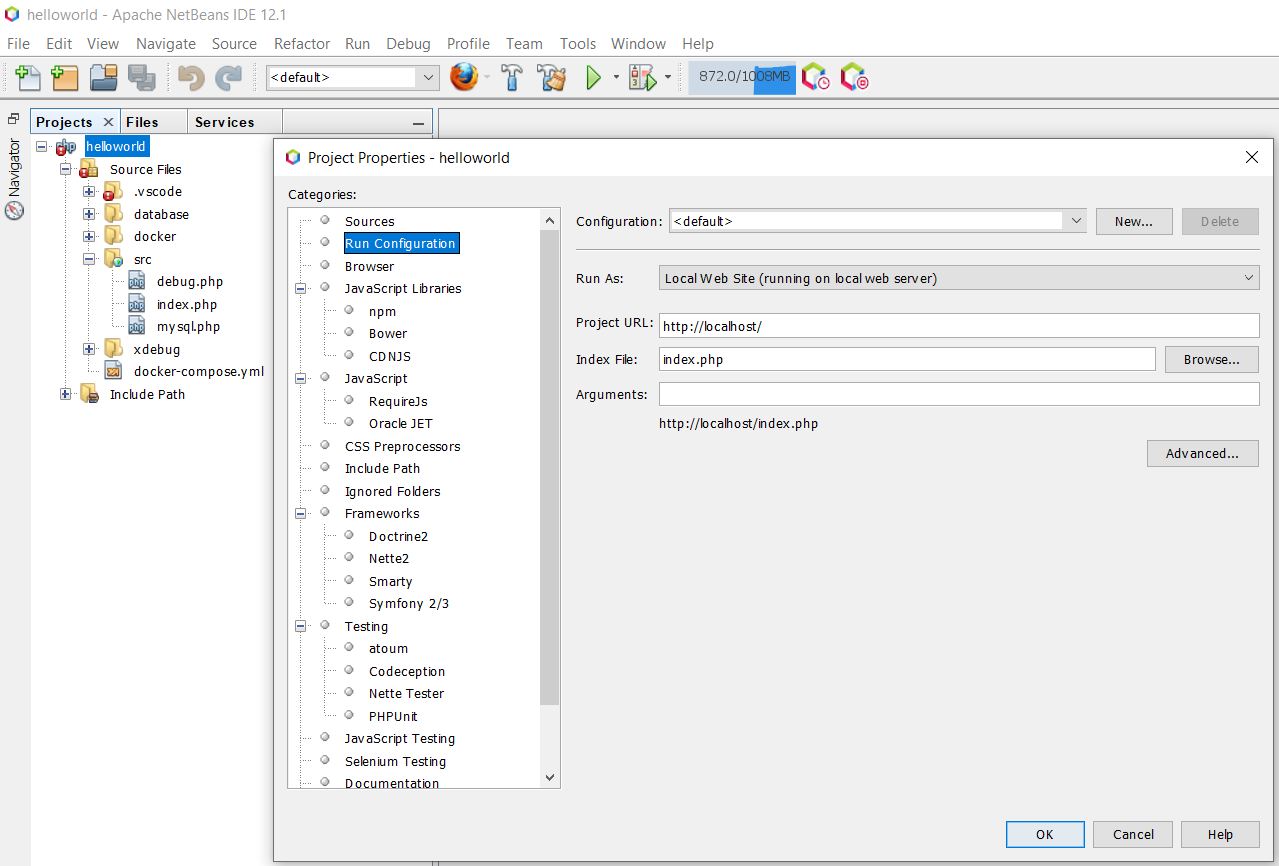Click the docker-compose.yml file icon
Viewport: 1279px width, 866px height.
coord(114,372)
